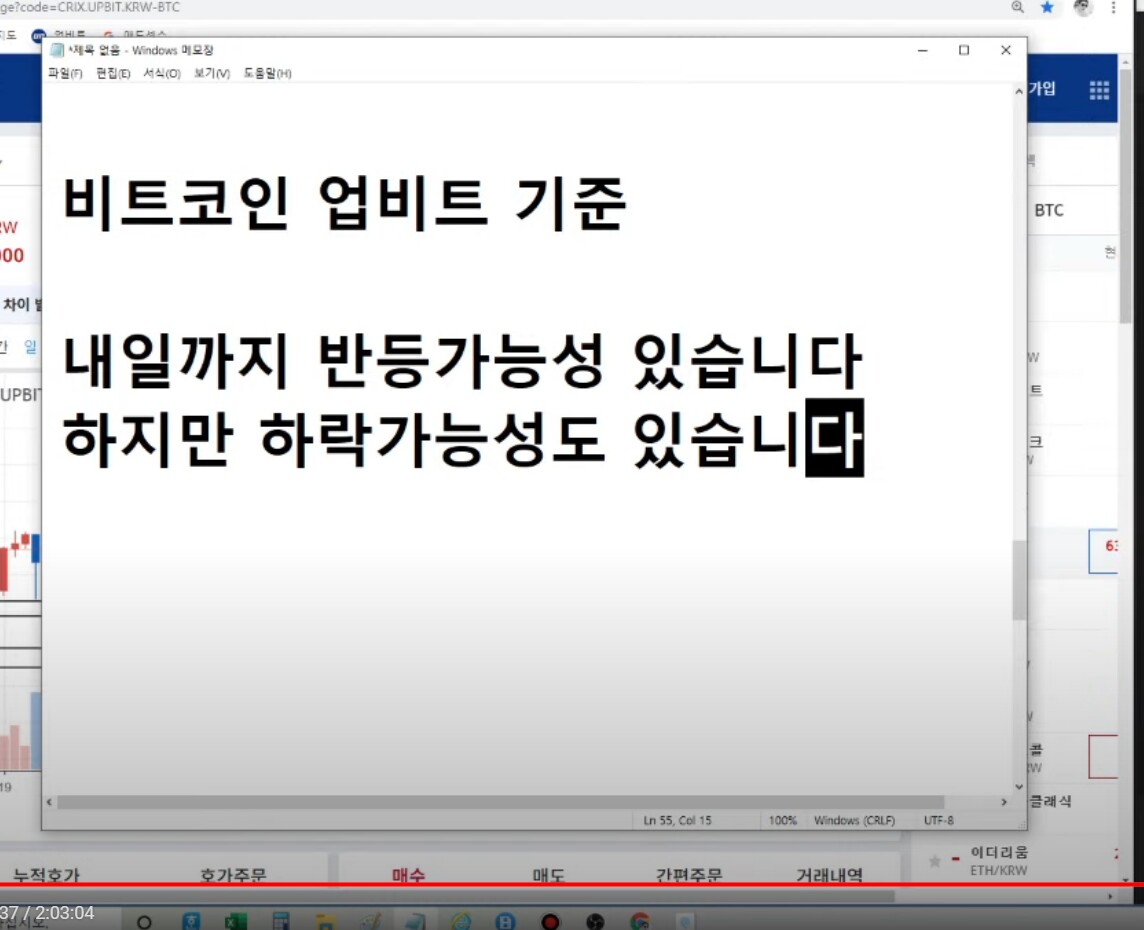Open the 누적호가 tab on Upbit

pos(46,874)
